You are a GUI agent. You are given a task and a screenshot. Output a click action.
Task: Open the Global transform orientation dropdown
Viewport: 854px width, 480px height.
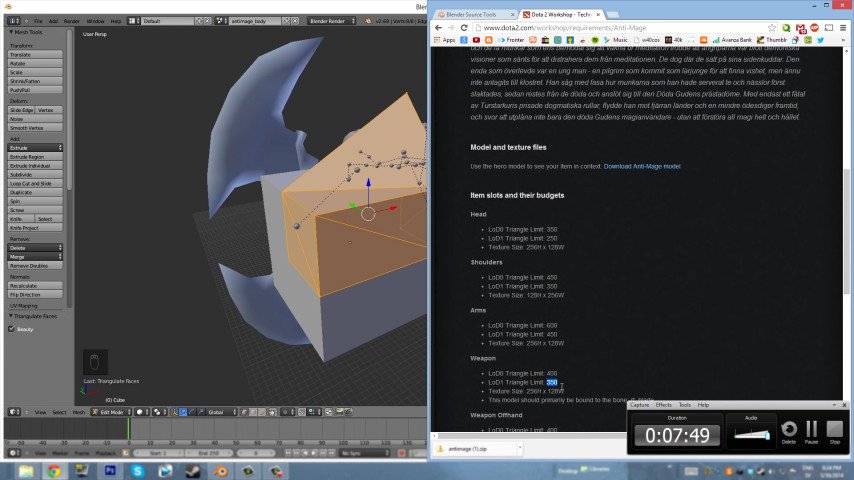tap(223, 412)
